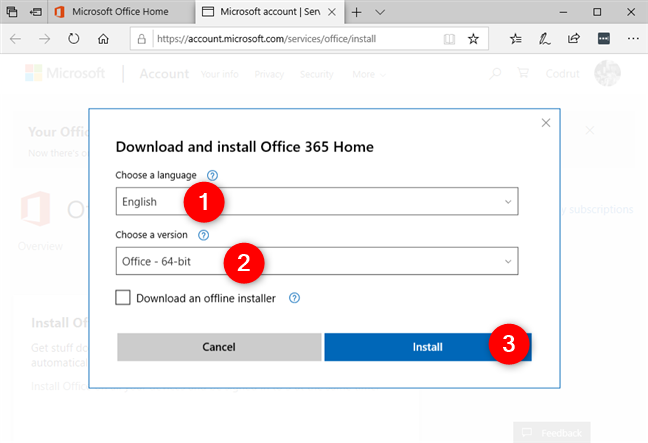Open the shopping cart icon
The height and width of the screenshot is (443, 648).
(x=523, y=73)
